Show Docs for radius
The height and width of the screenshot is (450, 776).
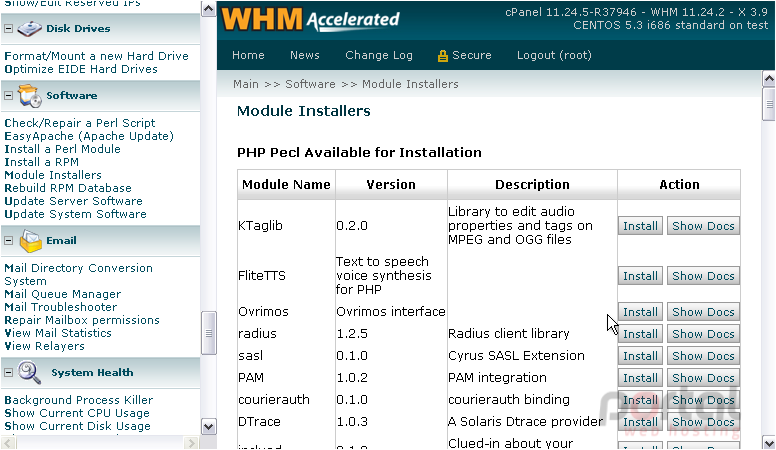coord(703,334)
